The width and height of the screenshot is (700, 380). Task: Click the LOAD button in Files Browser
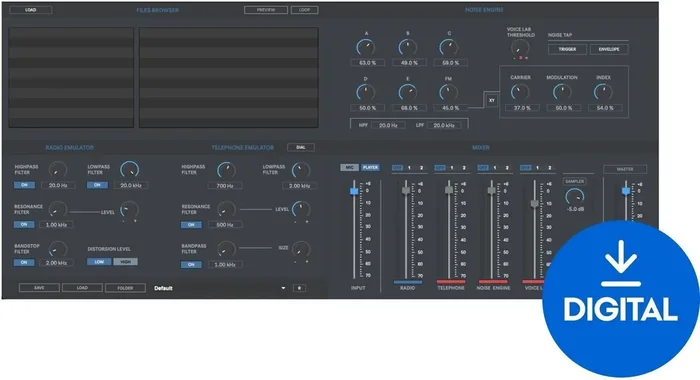click(x=30, y=10)
